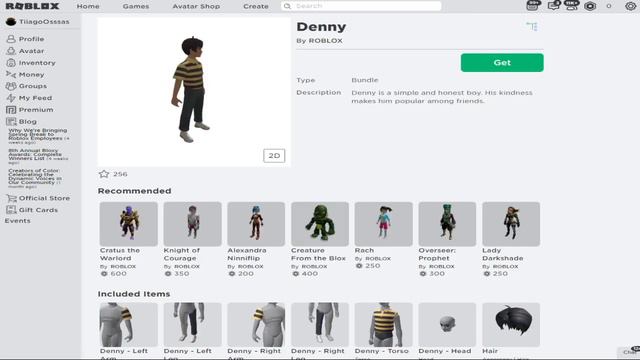The height and width of the screenshot is (360, 640).
Task: Open Premium icon in sidebar
Action: pyautogui.click(x=11, y=110)
